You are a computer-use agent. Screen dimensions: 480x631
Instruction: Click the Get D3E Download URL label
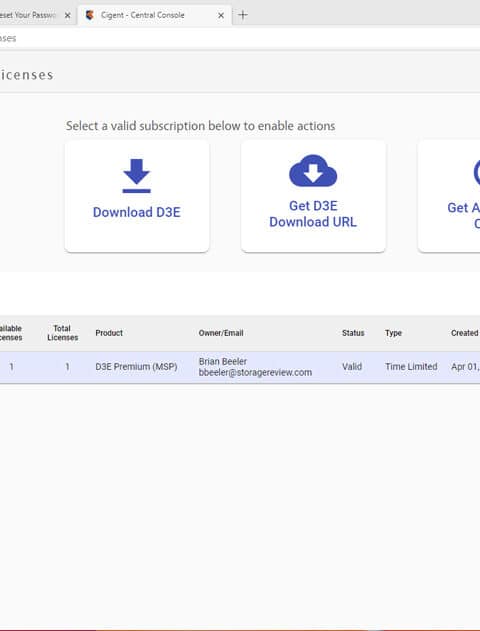pyautogui.click(x=313, y=214)
